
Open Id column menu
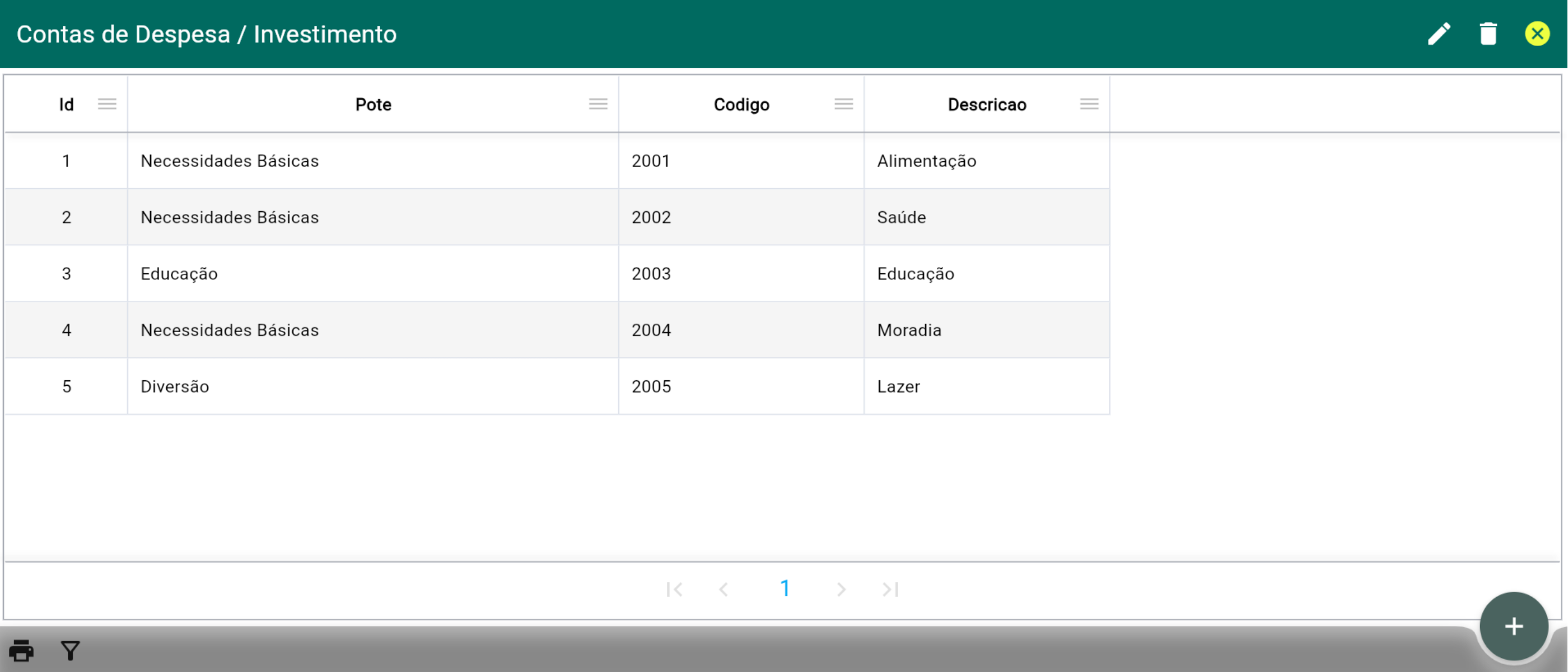point(107,104)
